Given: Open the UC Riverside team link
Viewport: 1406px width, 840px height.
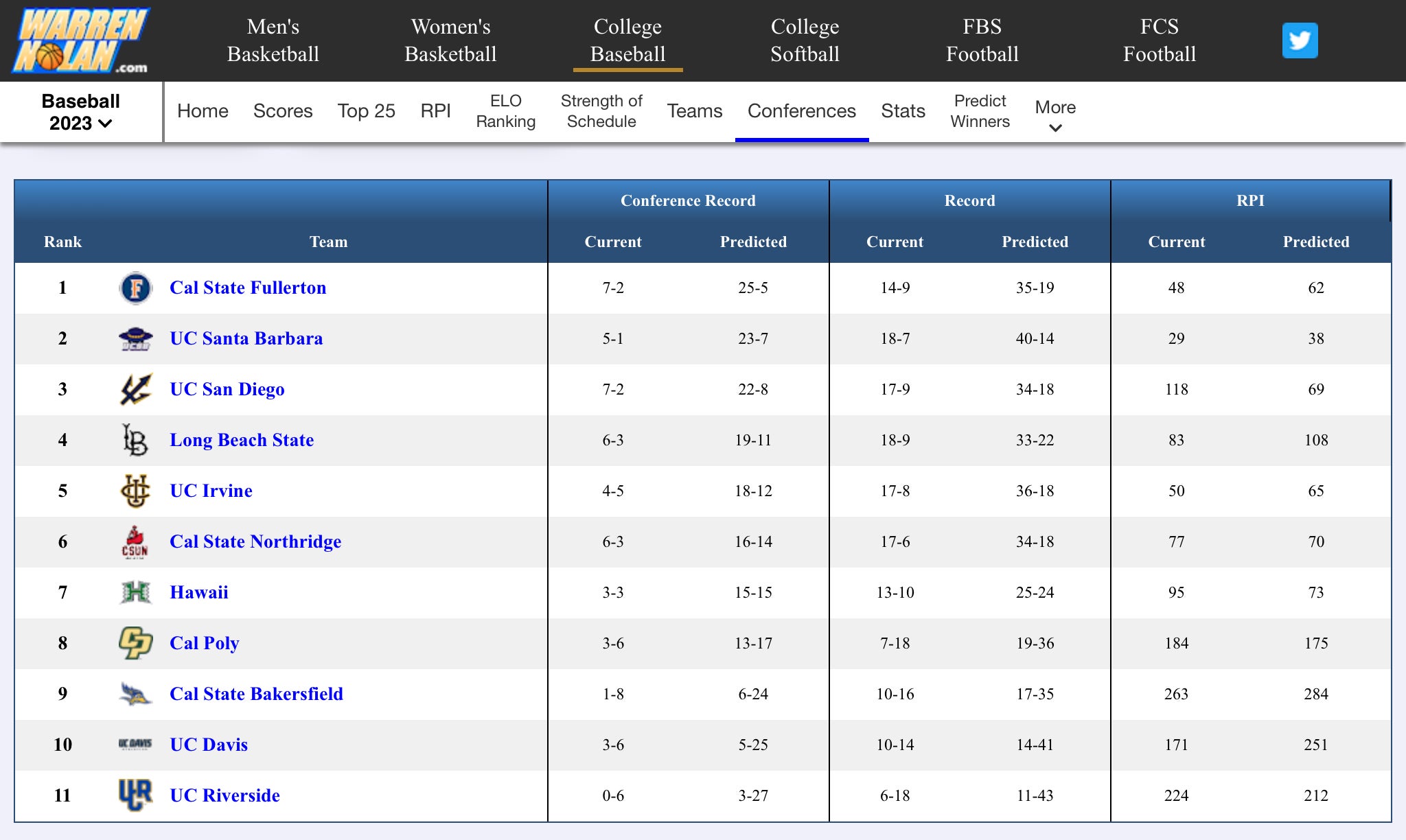Looking at the screenshot, I should click(x=225, y=795).
